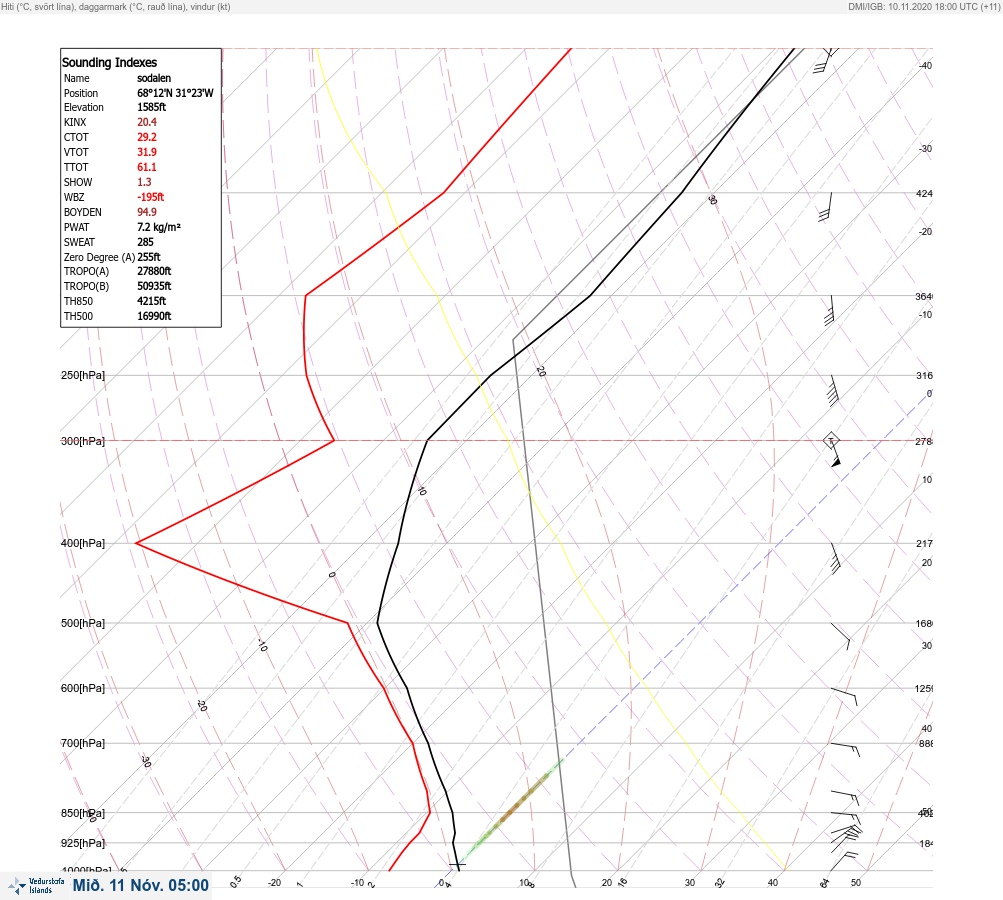
Task: Click the 700[hPa] pressure label
Action: [83, 744]
